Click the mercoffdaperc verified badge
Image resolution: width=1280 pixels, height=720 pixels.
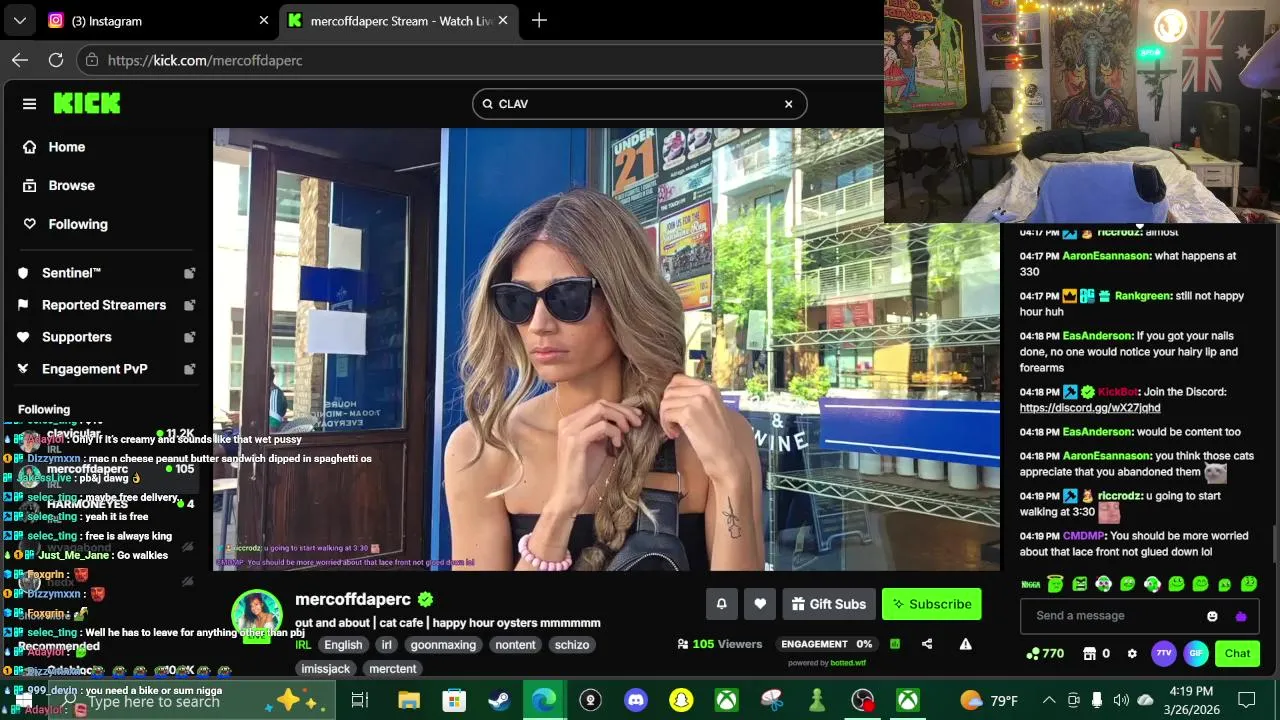point(425,599)
